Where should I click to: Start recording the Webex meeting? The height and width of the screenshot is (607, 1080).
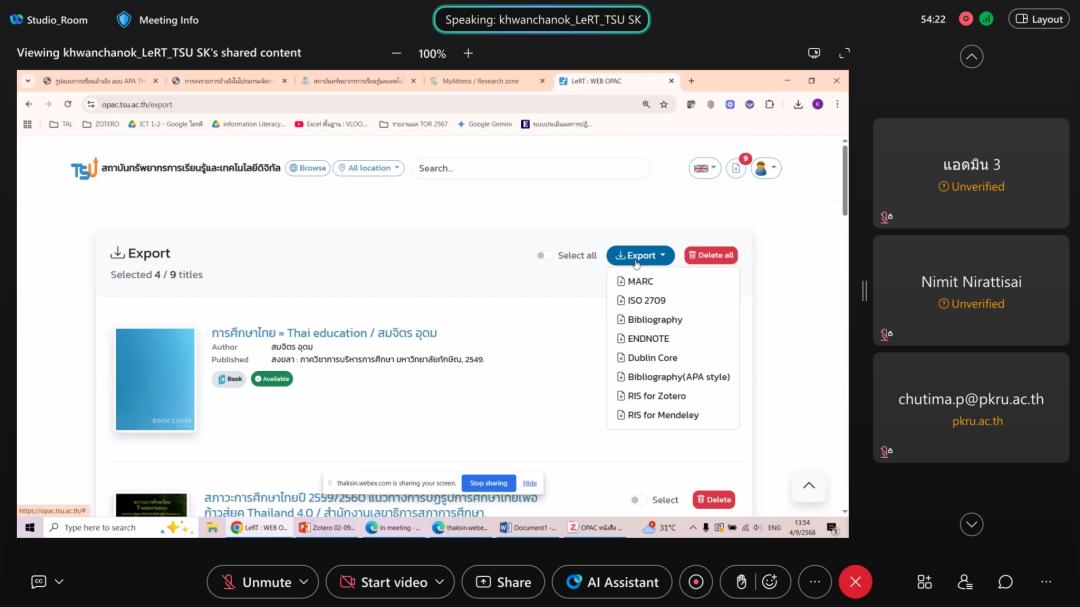point(696,582)
